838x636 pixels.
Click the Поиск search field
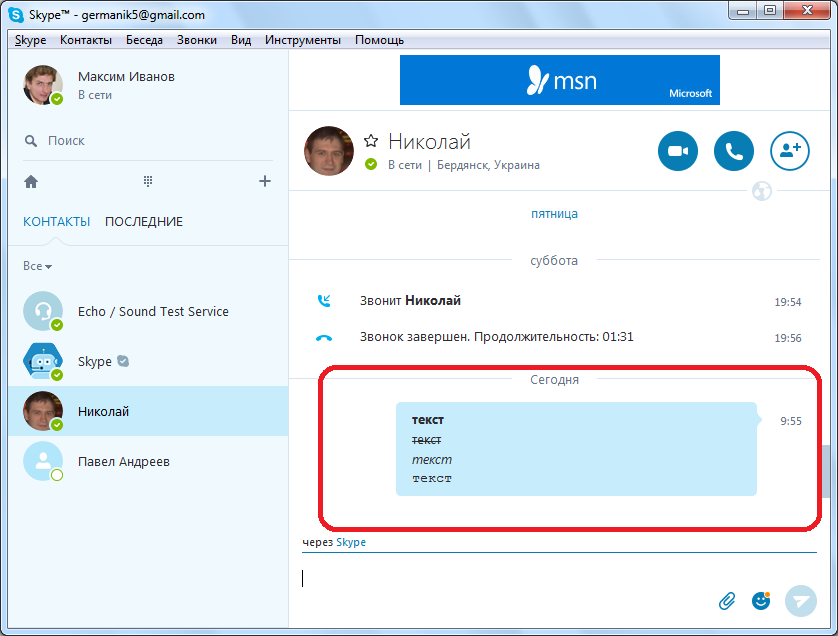(150, 141)
